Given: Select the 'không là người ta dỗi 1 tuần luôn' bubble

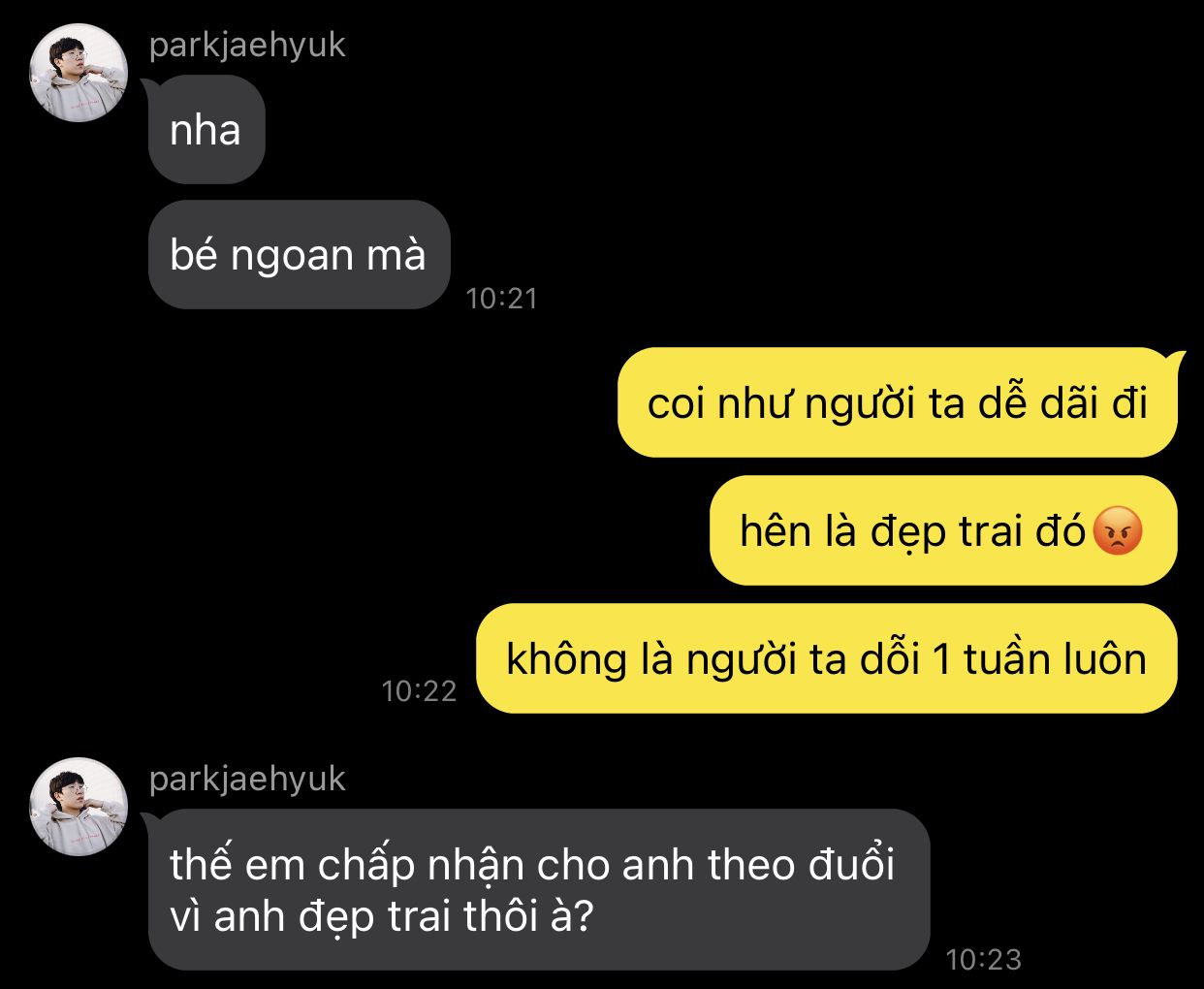Looking at the screenshot, I should click(827, 658).
